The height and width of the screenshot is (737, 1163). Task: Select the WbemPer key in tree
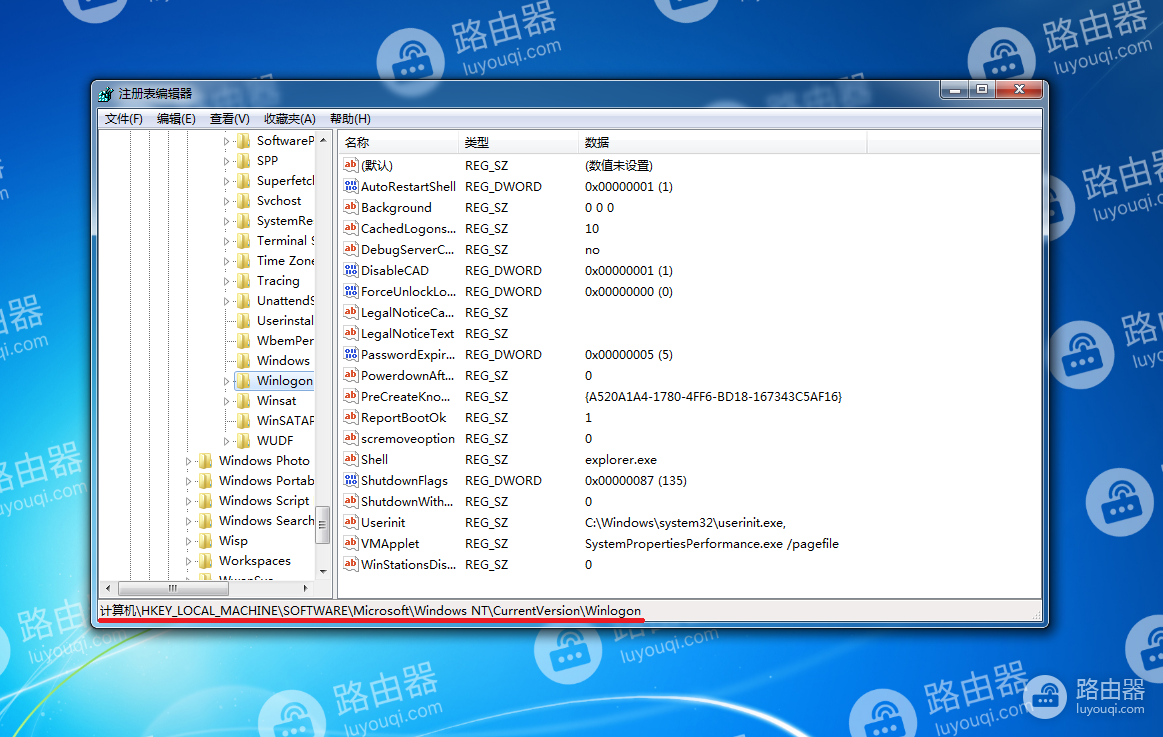pos(285,340)
